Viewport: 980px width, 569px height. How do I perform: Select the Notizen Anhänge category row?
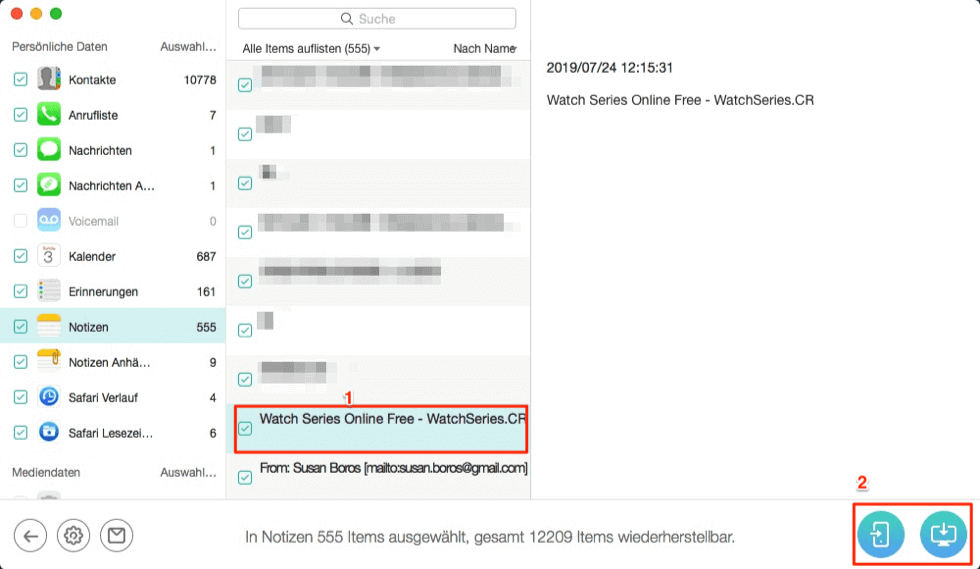coord(112,362)
